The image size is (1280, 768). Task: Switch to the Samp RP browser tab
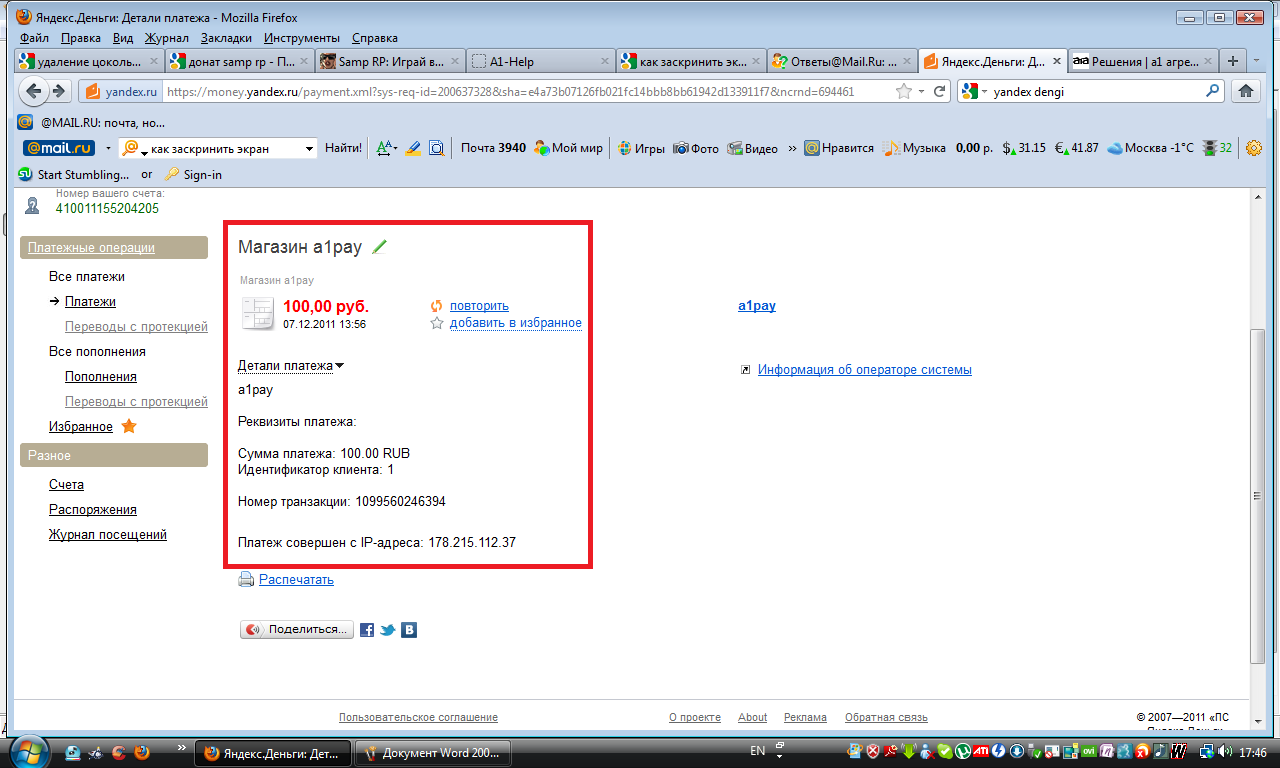click(x=389, y=61)
